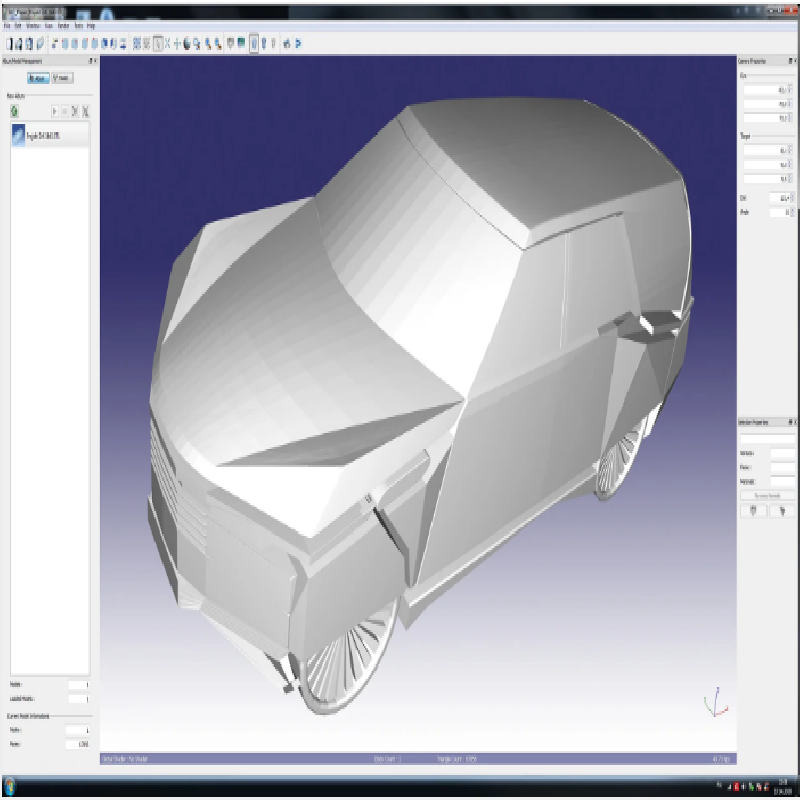800x800 pixels.
Task: Select the arrow cursor selection tool
Action: pos(159,43)
